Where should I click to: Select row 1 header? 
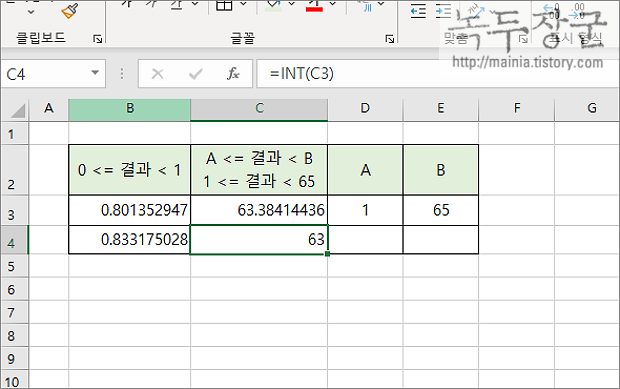coord(15,134)
